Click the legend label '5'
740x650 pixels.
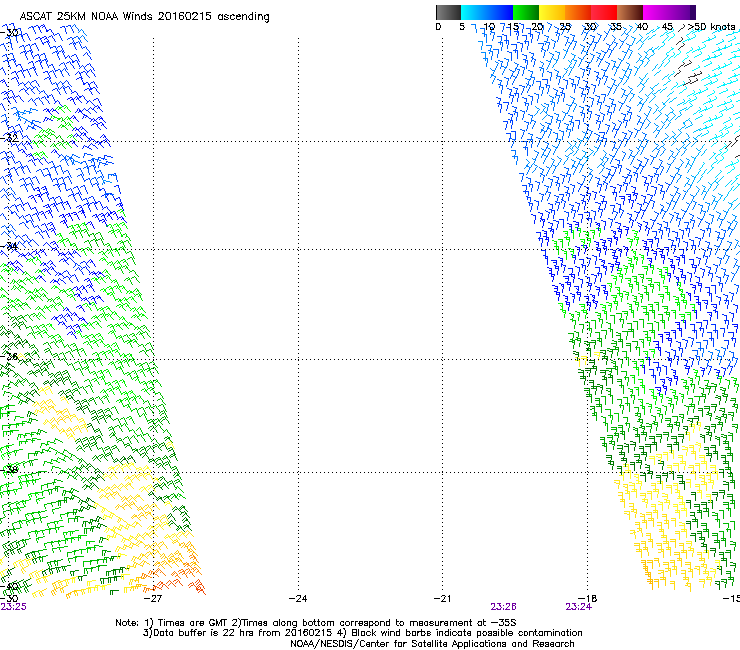[462, 27]
